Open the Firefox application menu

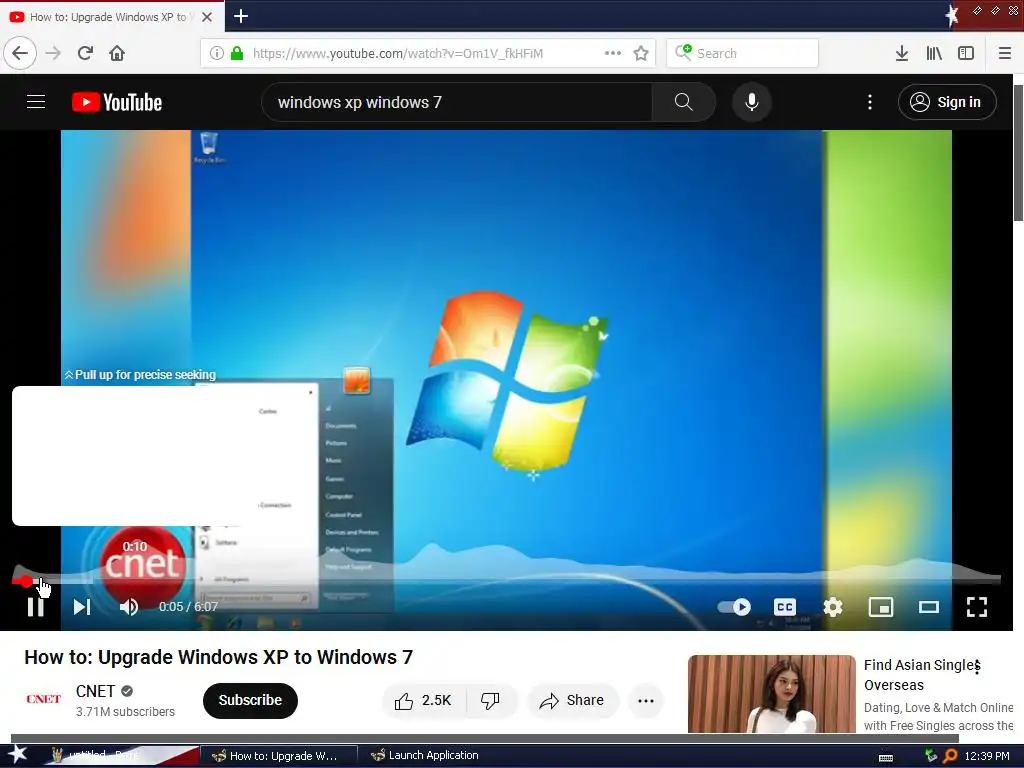click(x=1004, y=53)
